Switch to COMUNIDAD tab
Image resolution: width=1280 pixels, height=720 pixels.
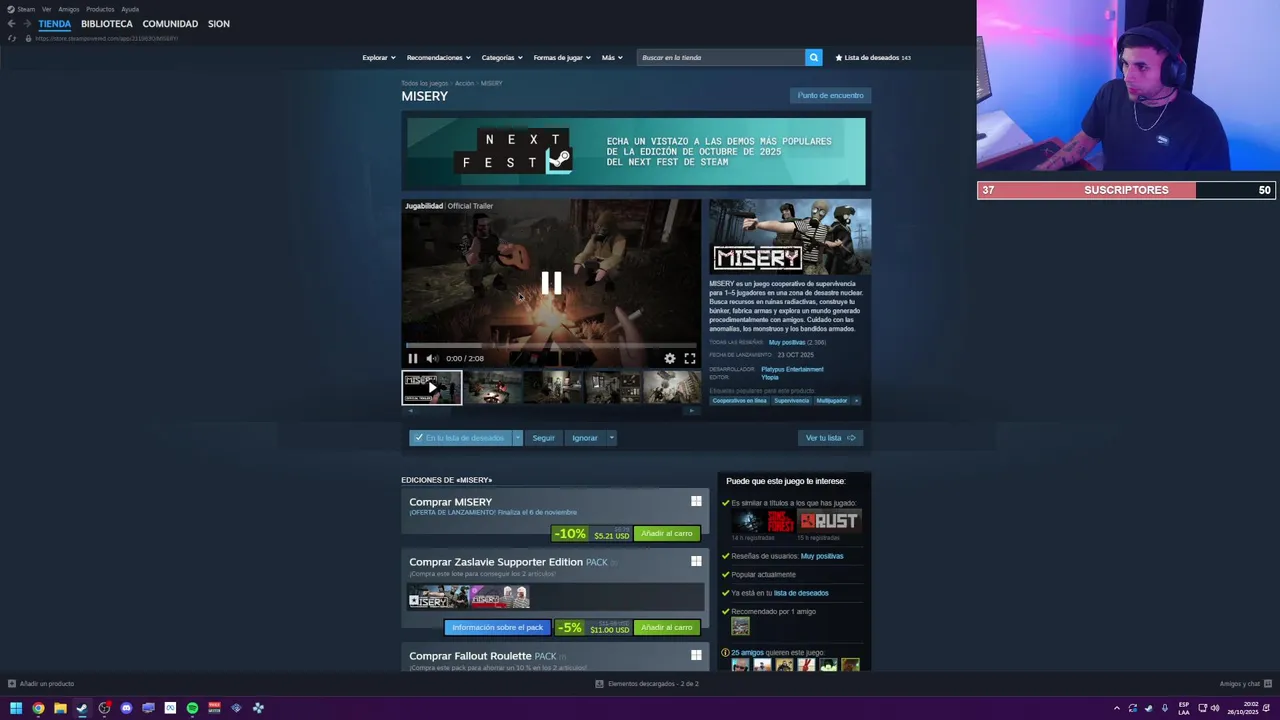point(170,24)
